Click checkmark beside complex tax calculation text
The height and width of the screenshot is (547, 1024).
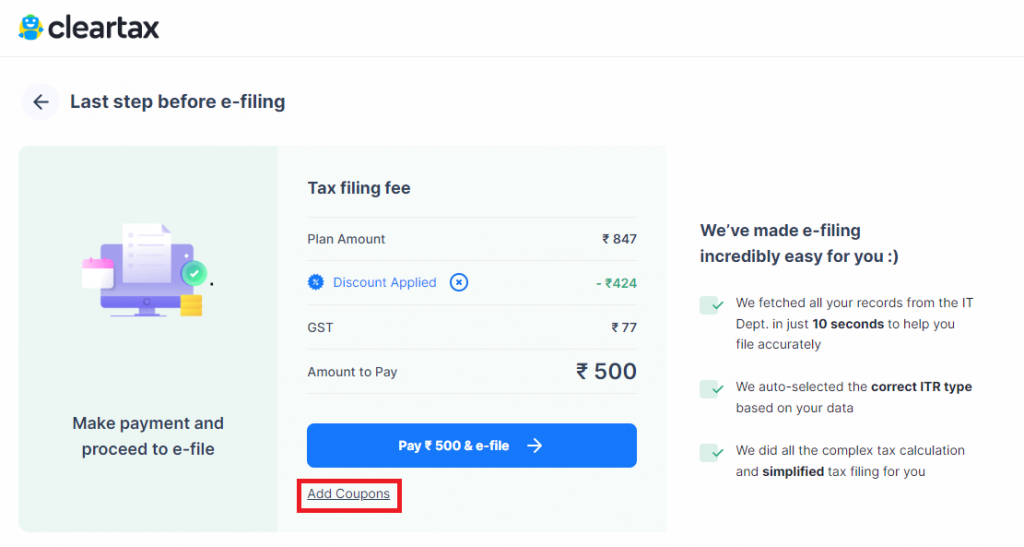pyautogui.click(x=711, y=453)
